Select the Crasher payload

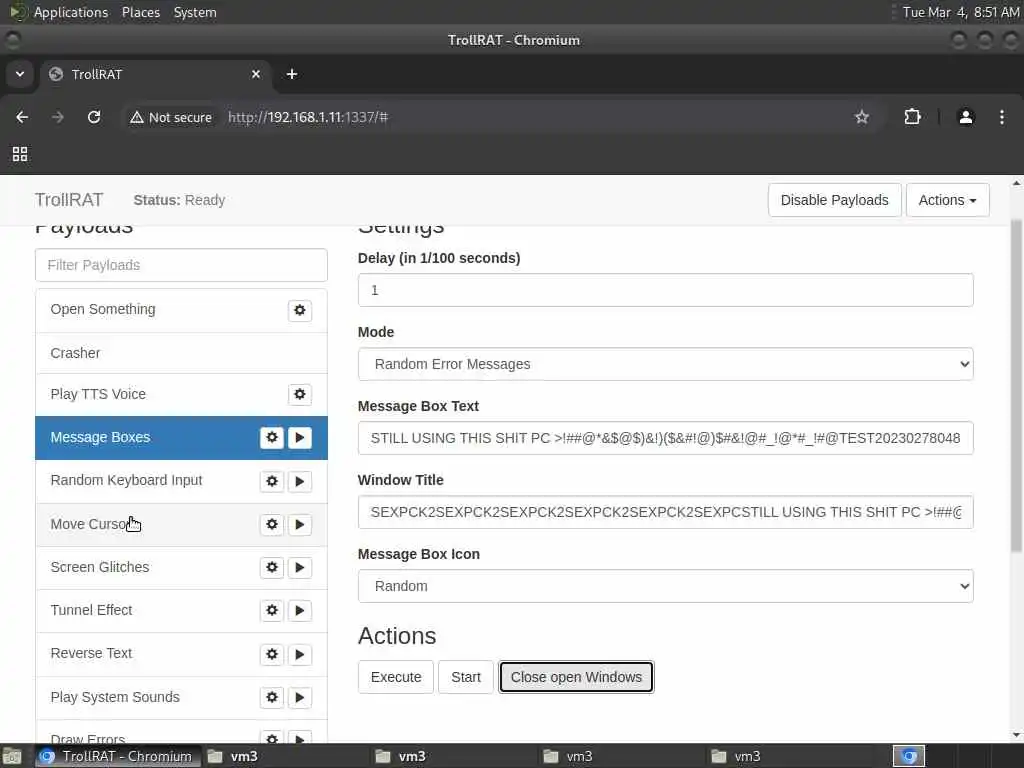click(x=182, y=353)
